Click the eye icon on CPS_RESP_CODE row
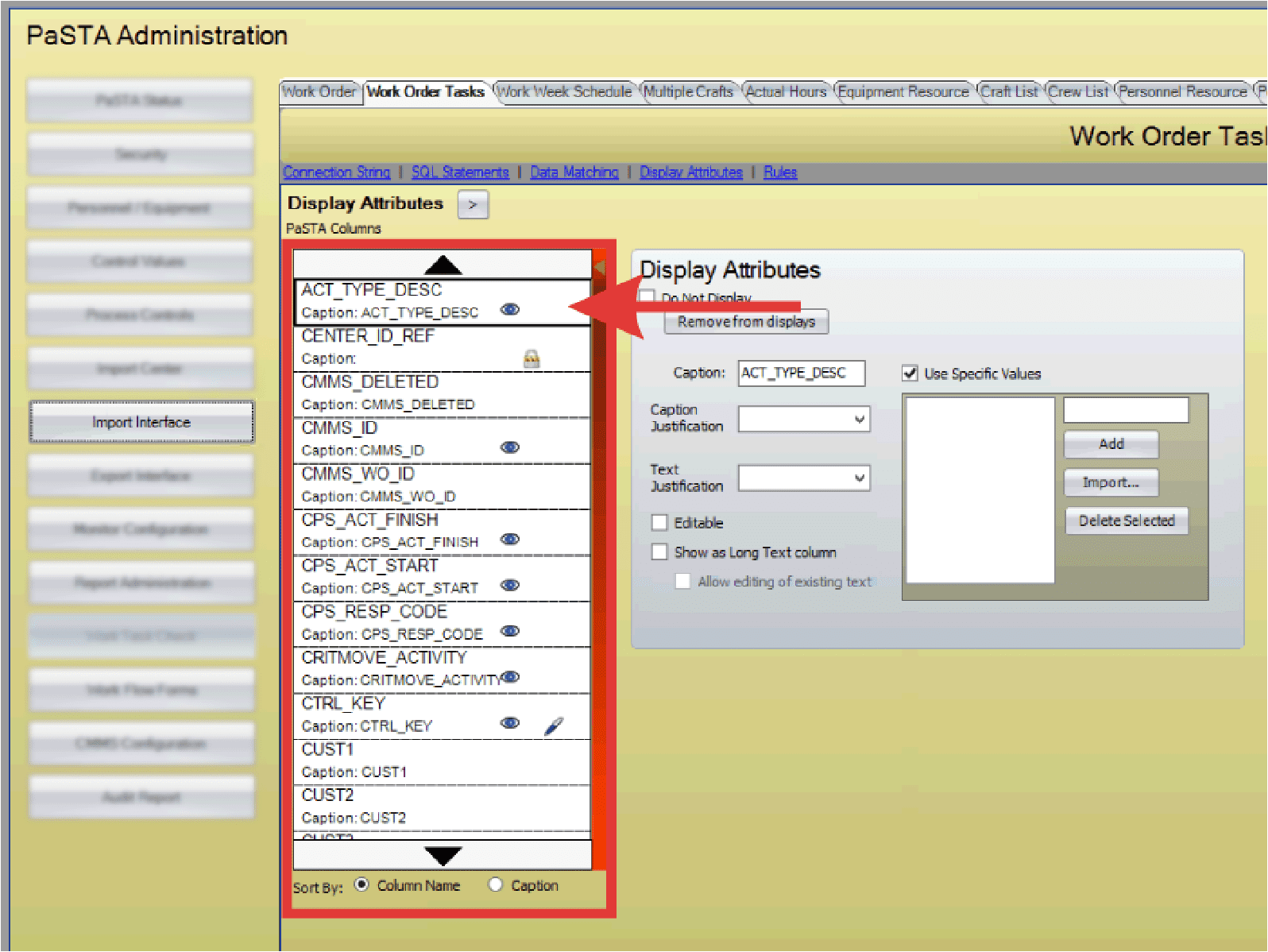The height and width of the screenshot is (952, 1268). [510, 631]
